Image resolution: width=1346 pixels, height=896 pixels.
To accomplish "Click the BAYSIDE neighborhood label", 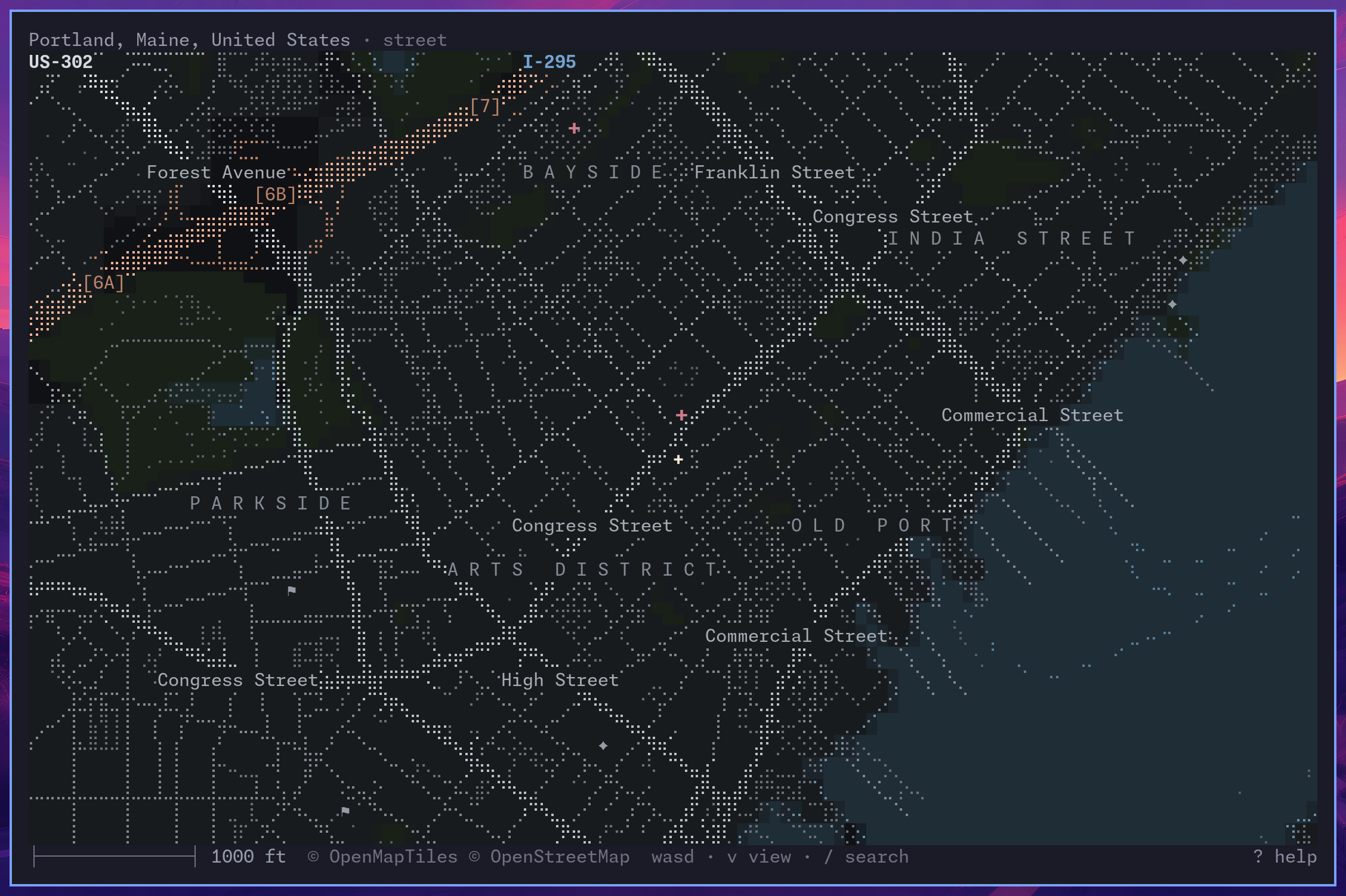I will pyautogui.click(x=592, y=172).
